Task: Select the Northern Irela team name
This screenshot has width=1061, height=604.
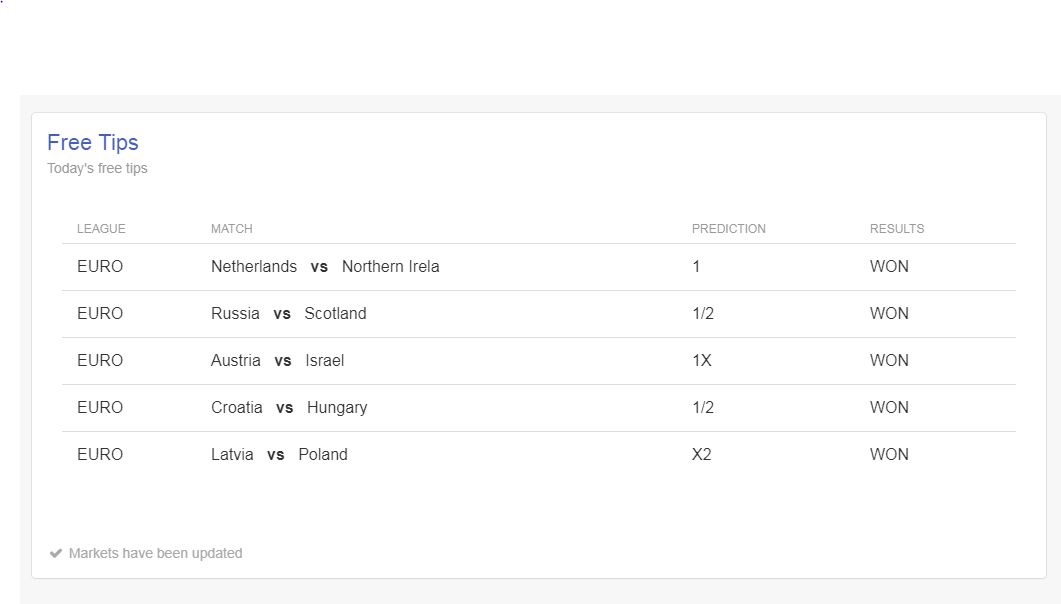Action: pyautogui.click(x=390, y=266)
